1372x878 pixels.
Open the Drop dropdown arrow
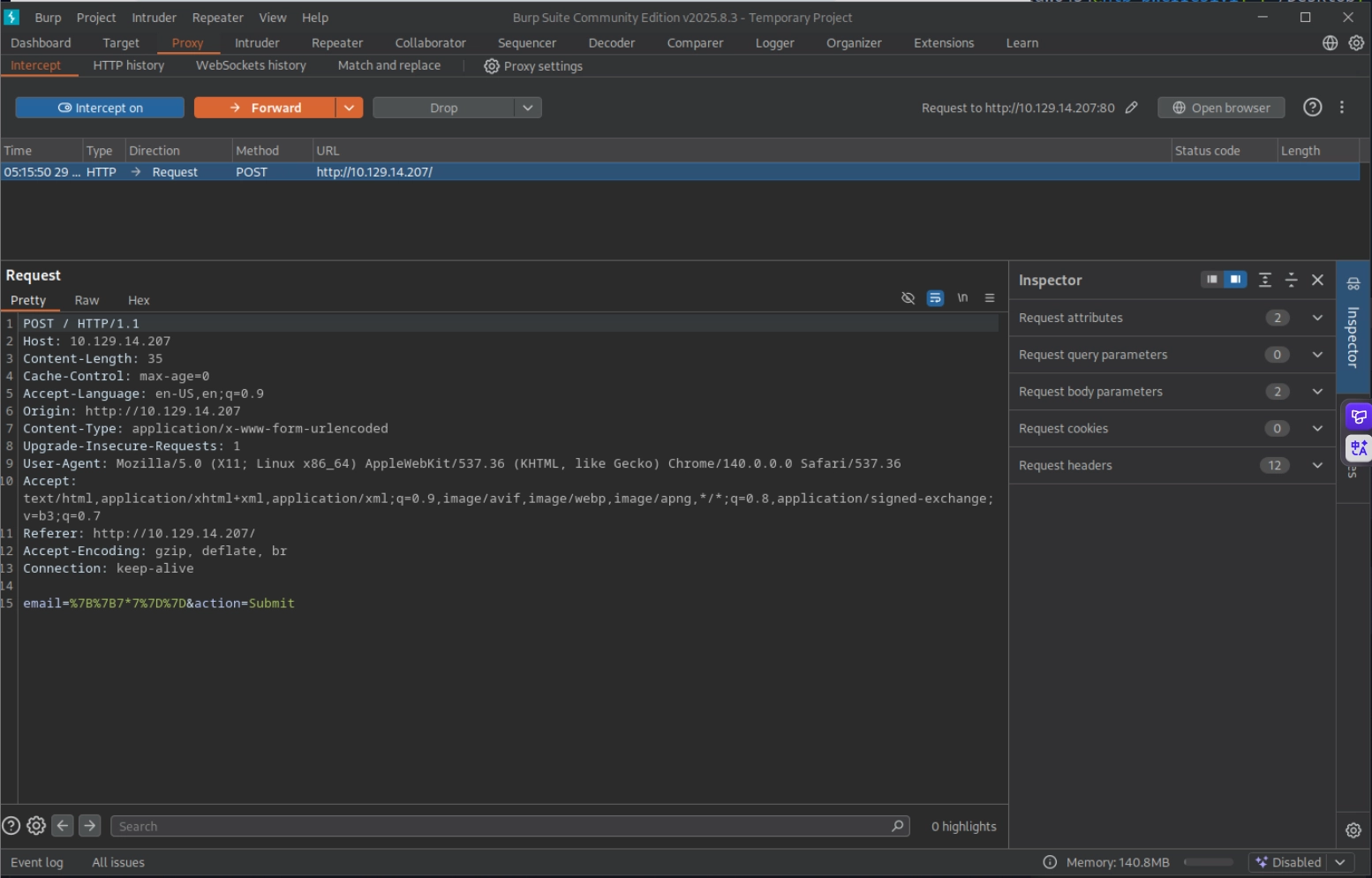tap(528, 108)
